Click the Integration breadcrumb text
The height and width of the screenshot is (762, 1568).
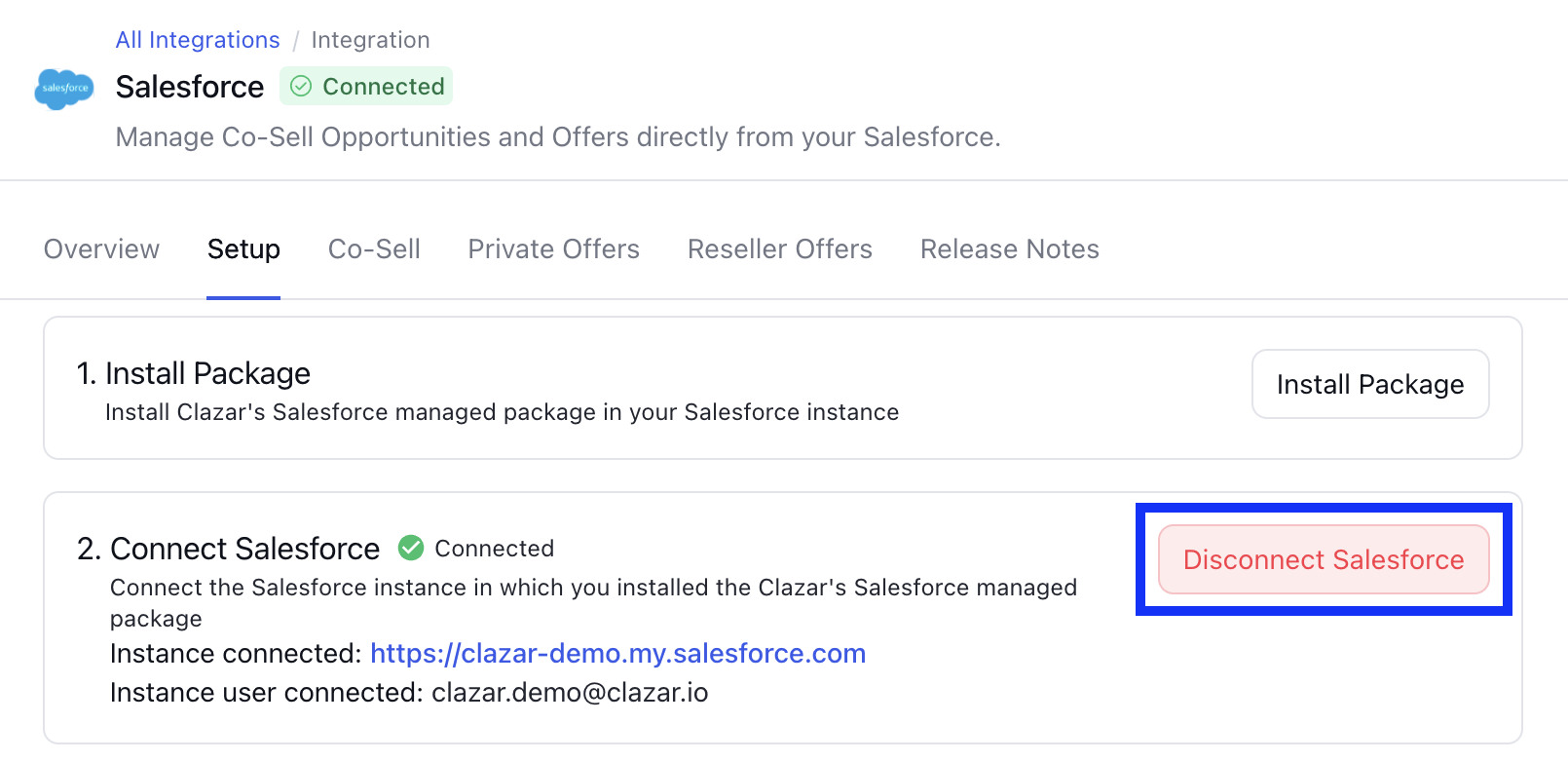[x=370, y=40]
